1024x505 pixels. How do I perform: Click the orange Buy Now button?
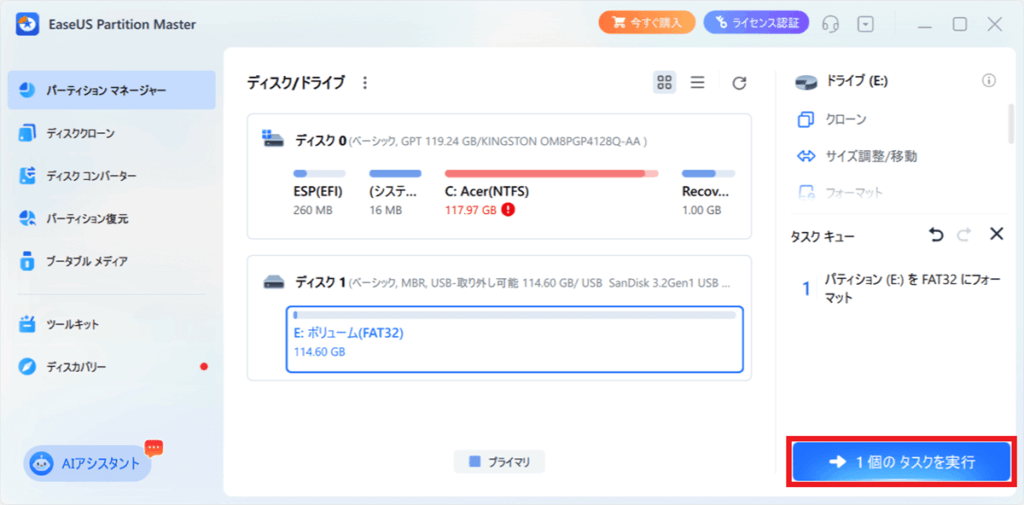[647, 24]
